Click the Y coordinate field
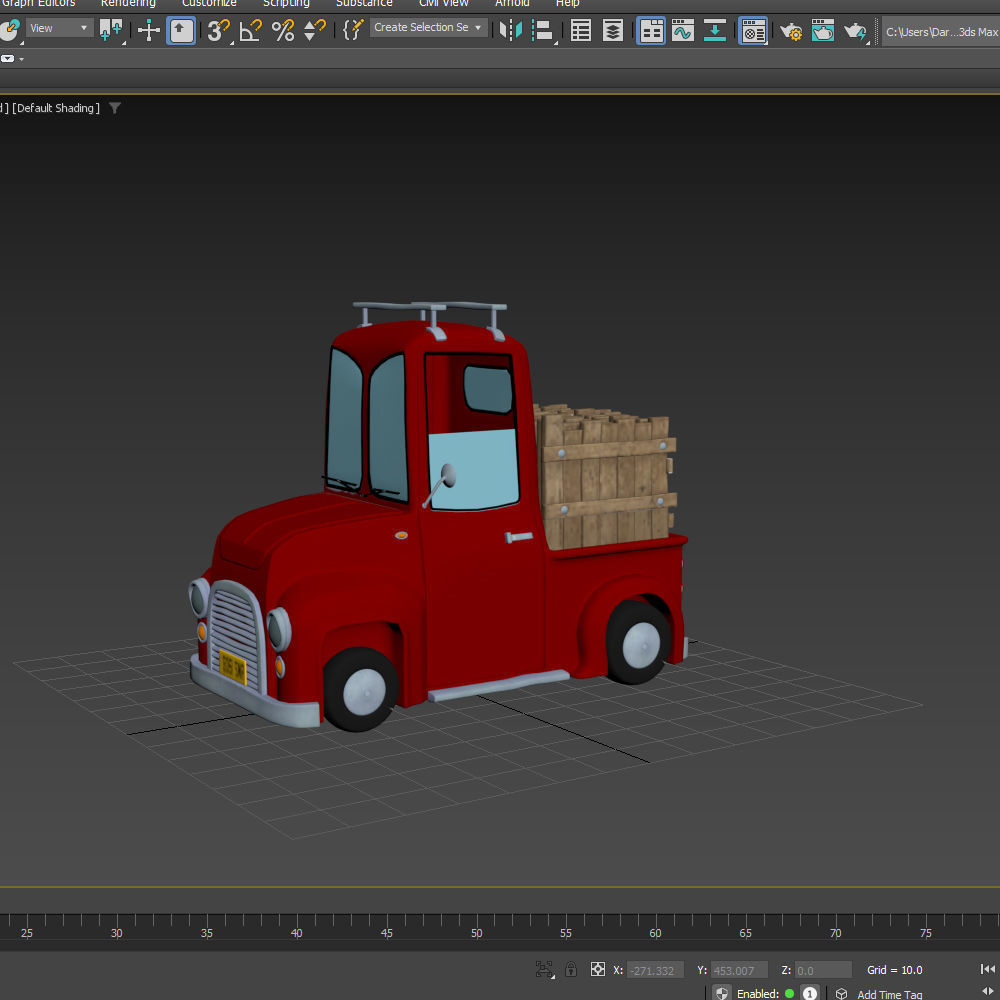1000x1000 pixels. coord(739,970)
